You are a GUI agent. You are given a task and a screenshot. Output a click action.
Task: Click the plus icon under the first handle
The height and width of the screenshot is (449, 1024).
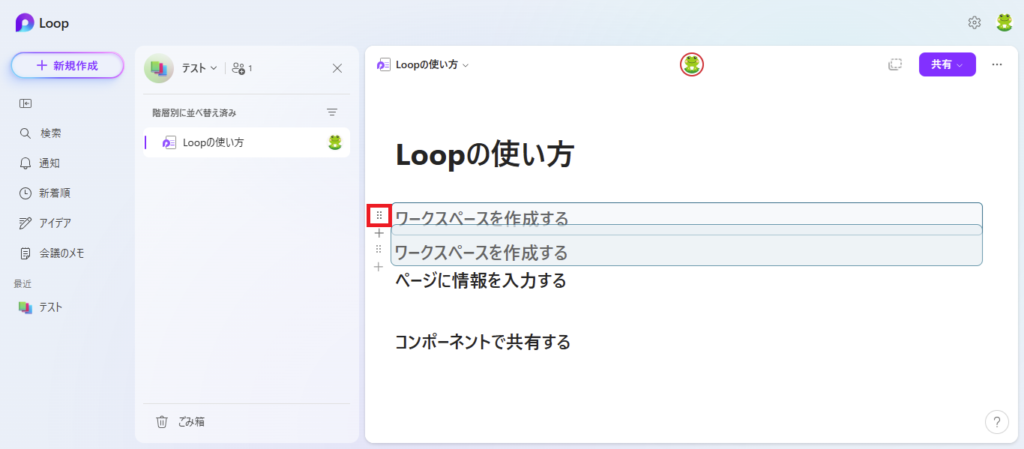point(379,232)
